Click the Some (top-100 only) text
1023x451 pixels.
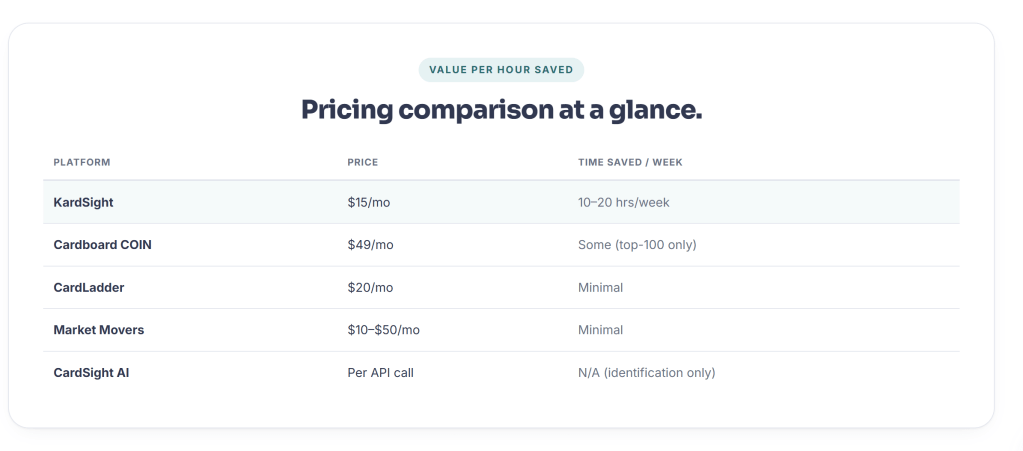(x=637, y=245)
